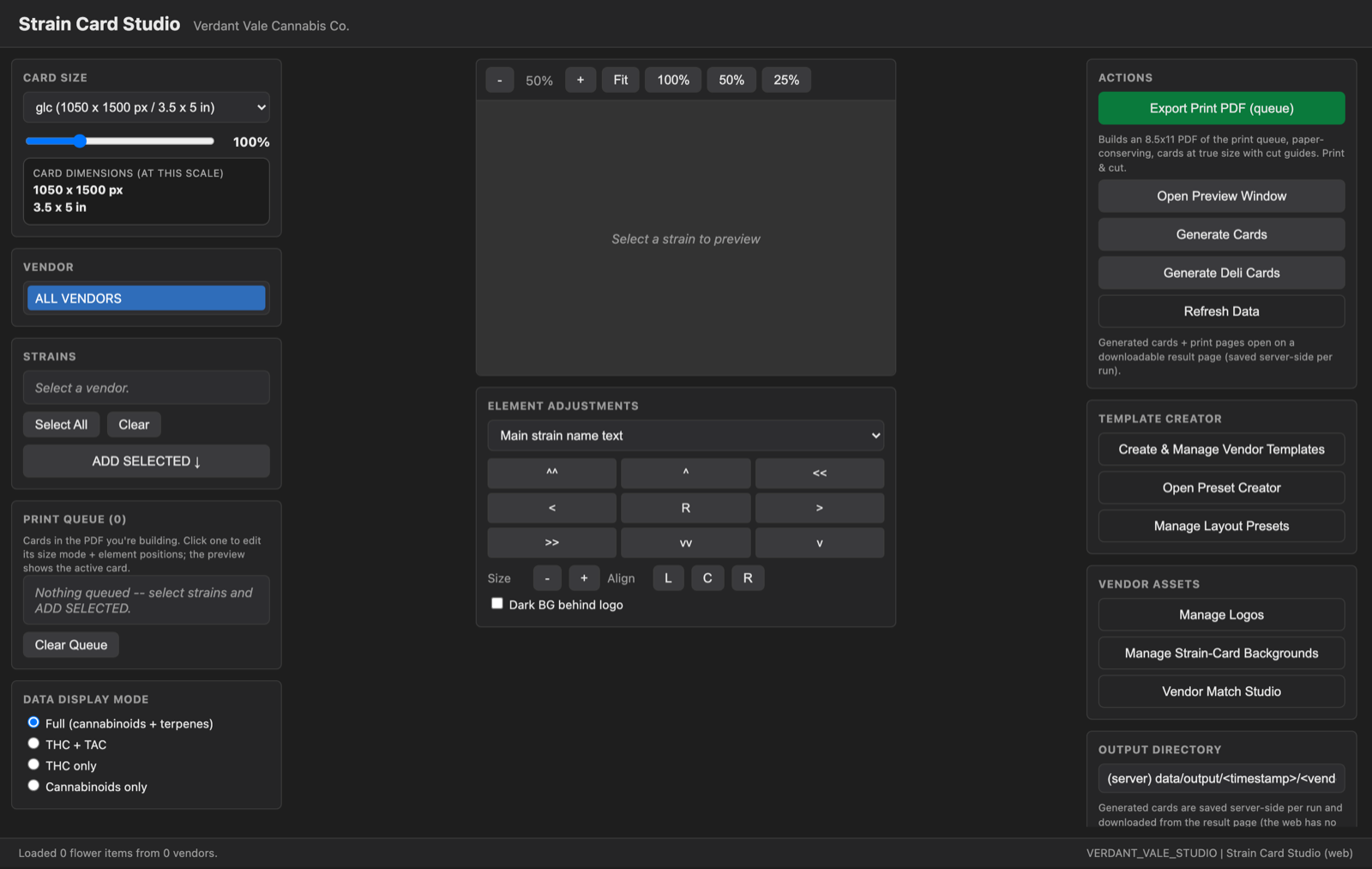
Task: Open Create & Manage Vendor Templates
Action: pos(1222,450)
